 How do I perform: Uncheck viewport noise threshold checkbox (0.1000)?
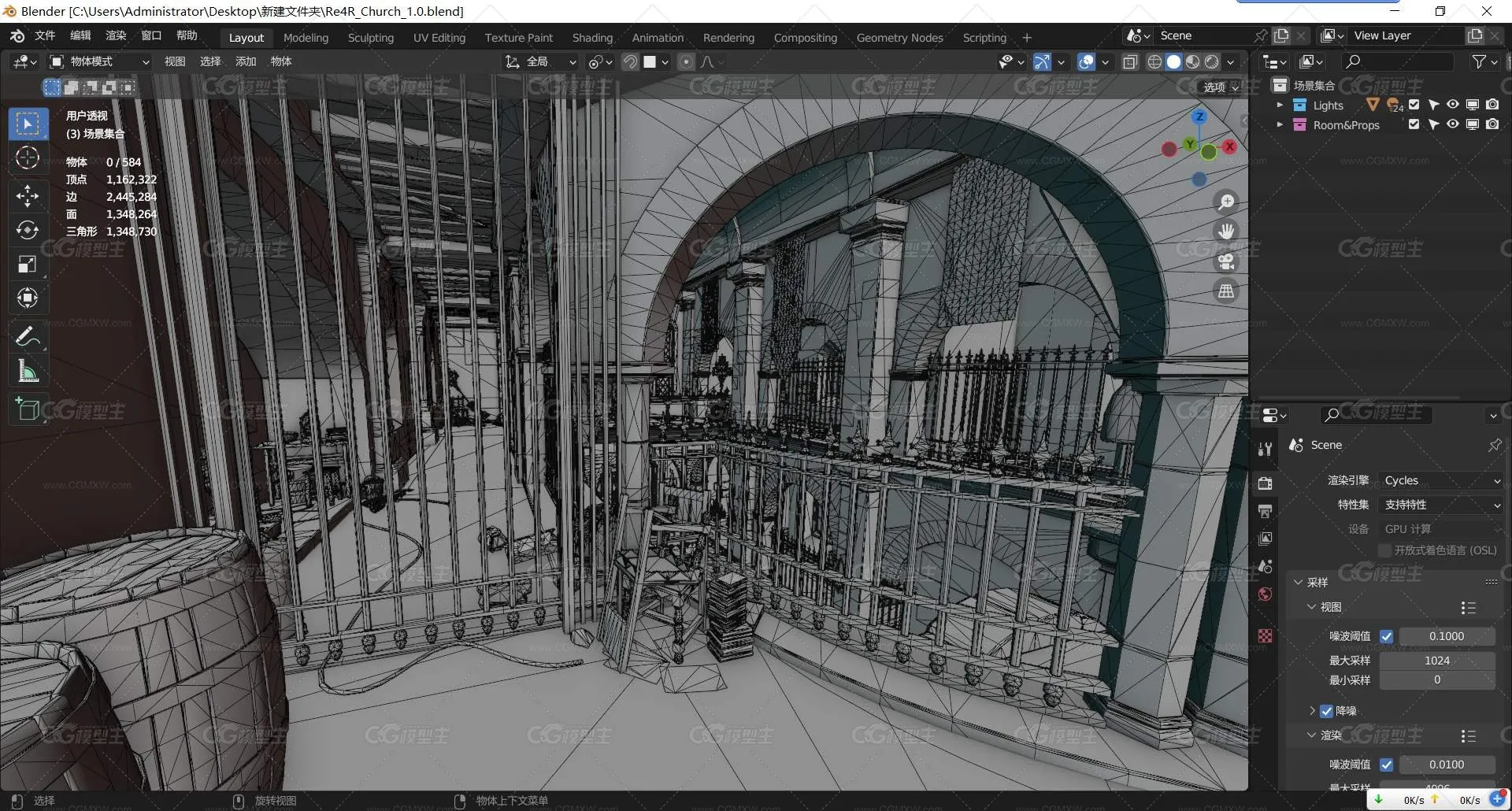pyautogui.click(x=1386, y=636)
